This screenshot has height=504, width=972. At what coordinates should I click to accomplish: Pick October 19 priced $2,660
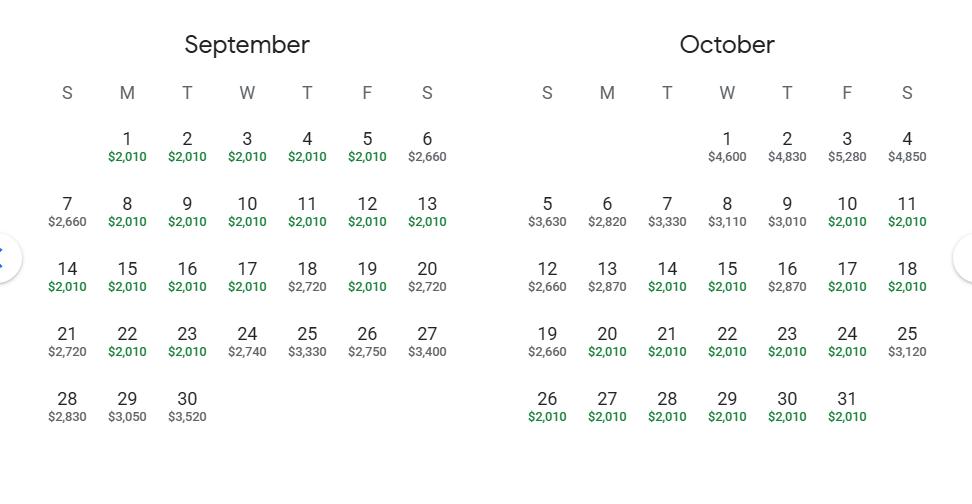tap(547, 341)
